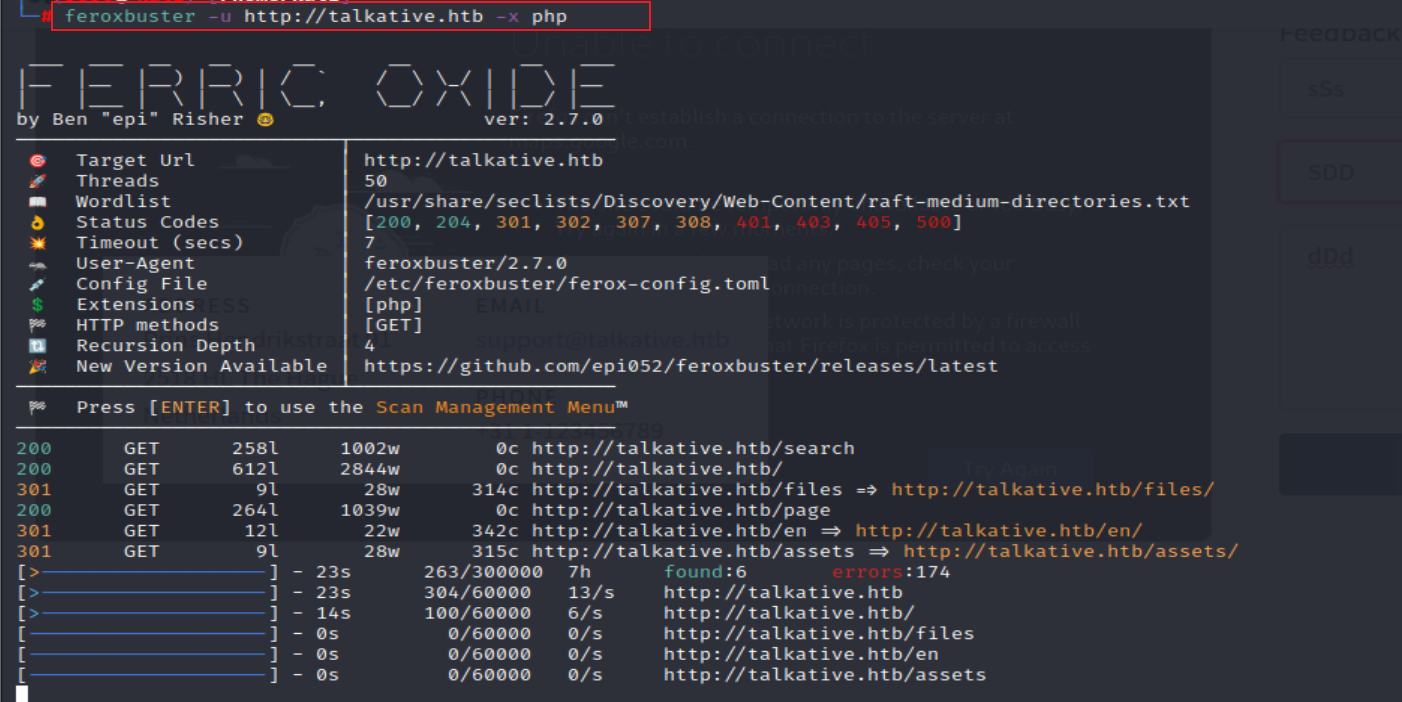Image resolution: width=1402 pixels, height=702 pixels.
Task: Click the target emoji beside Target Url
Action: 38,160
